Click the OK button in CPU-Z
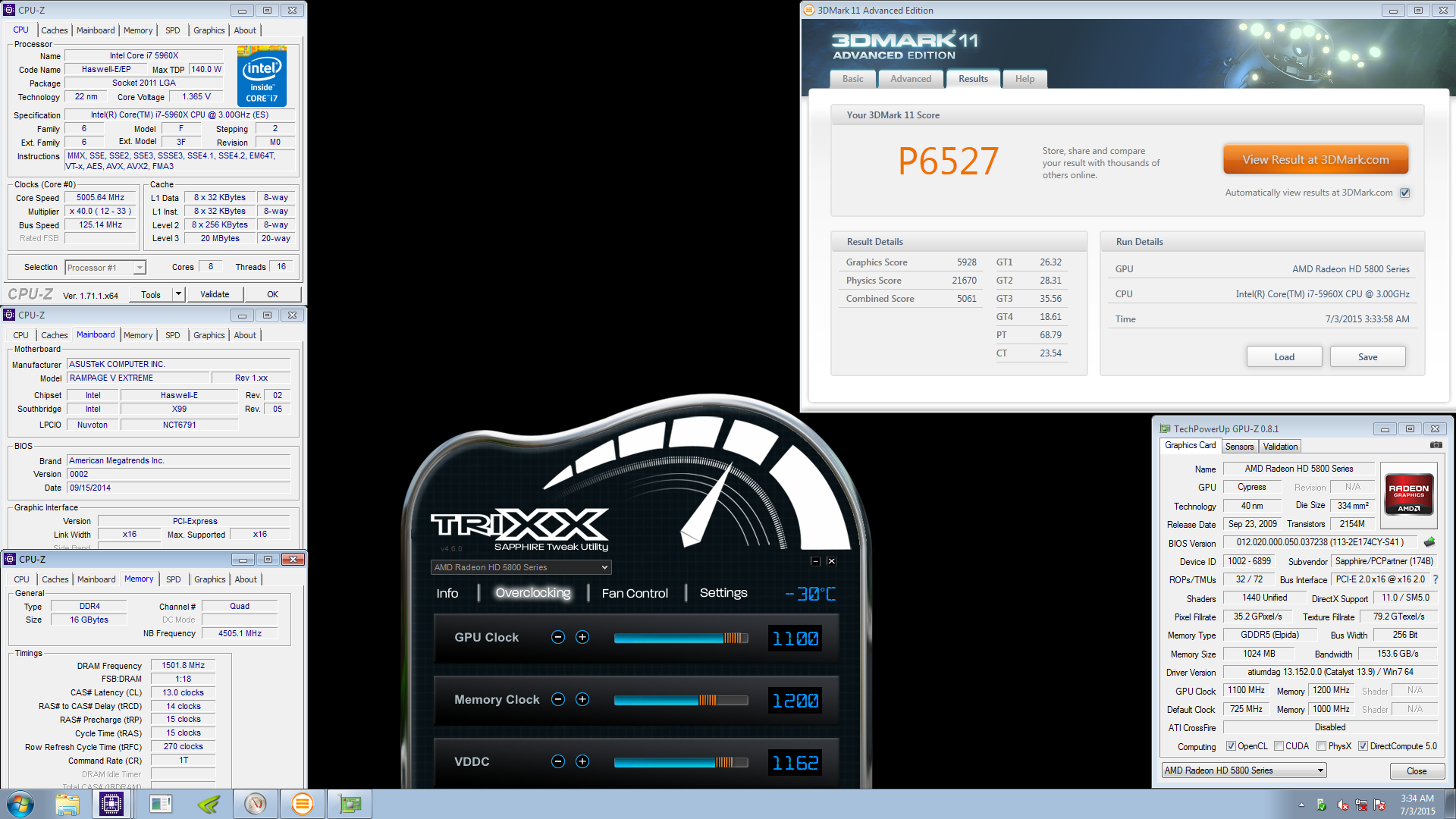1456x819 pixels. point(272,294)
